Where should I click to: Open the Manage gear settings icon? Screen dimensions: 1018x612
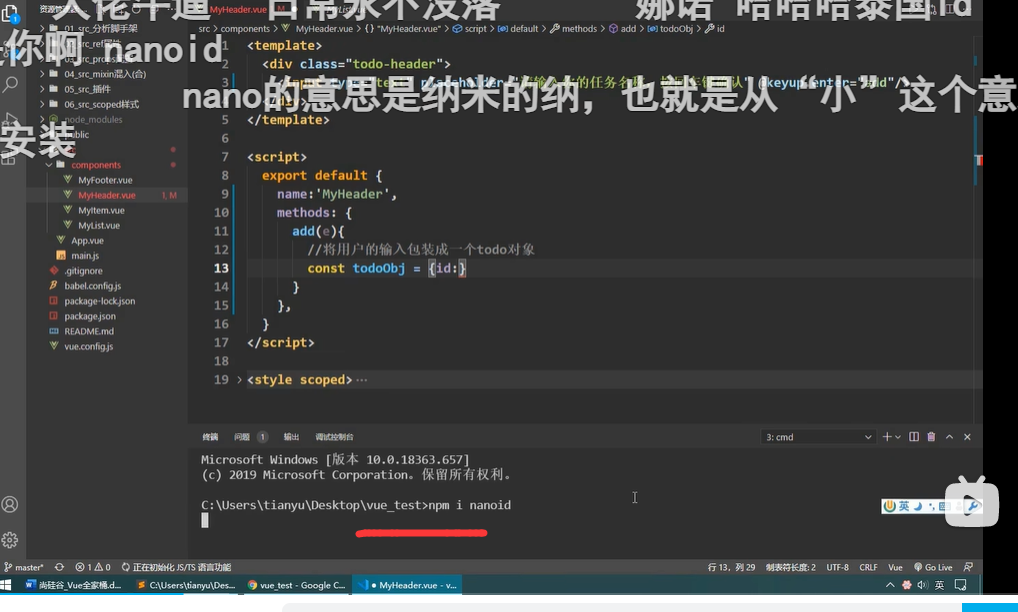(10, 540)
